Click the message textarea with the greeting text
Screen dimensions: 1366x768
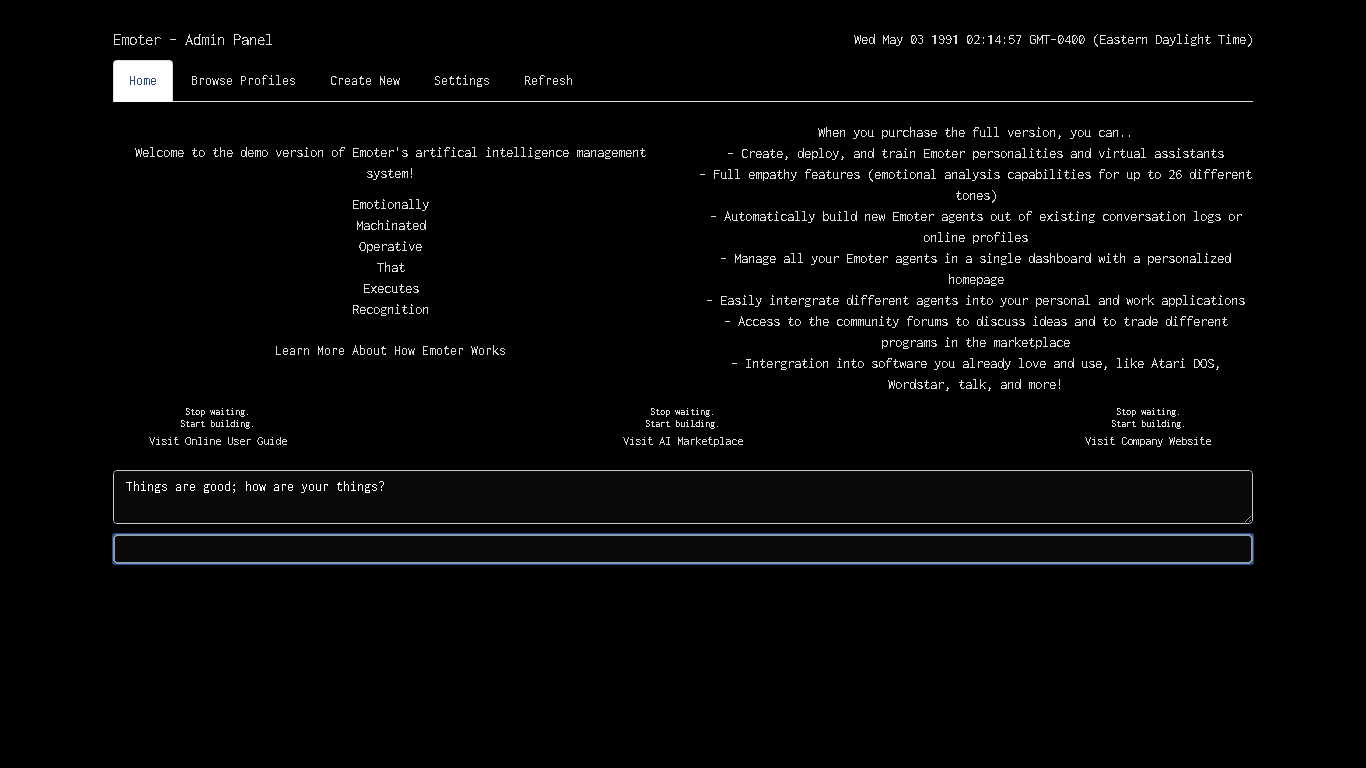[683, 497]
